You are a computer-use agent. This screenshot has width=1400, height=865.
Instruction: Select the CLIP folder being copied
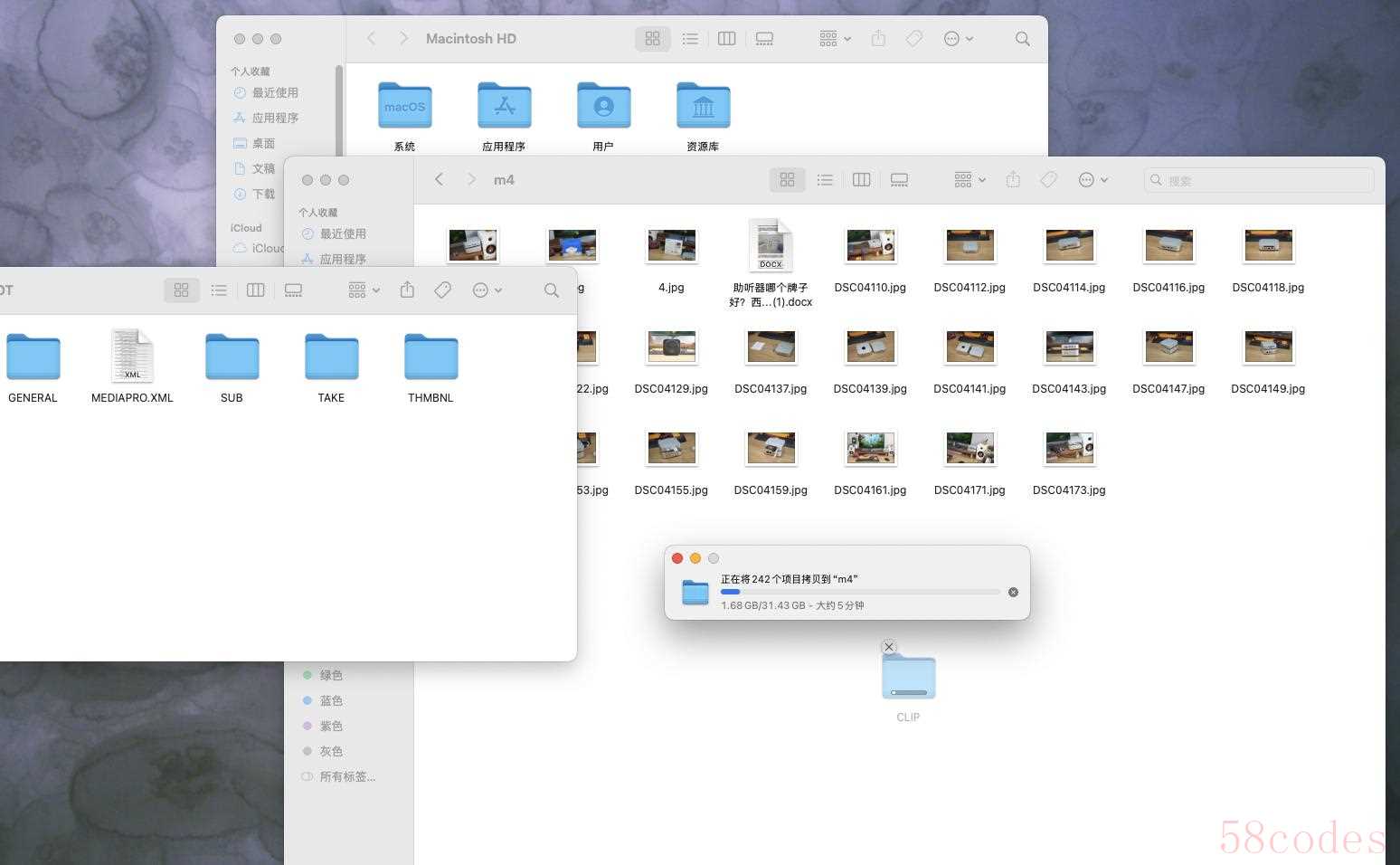[x=908, y=677]
